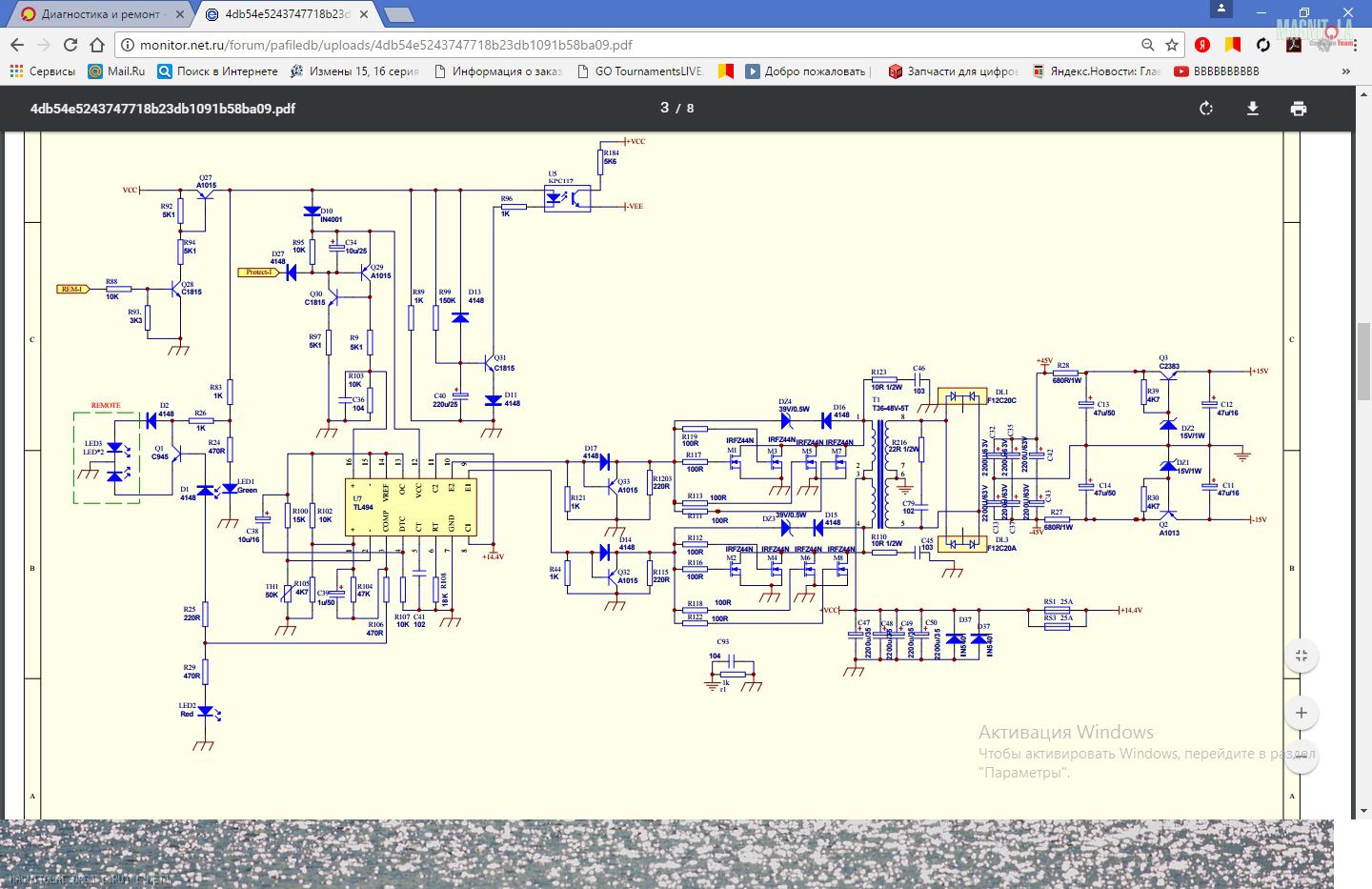Open the Яндекс.Новости bookmark
Image resolution: width=1372 pixels, height=889 pixels.
pyautogui.click(x=1096, y=71)
